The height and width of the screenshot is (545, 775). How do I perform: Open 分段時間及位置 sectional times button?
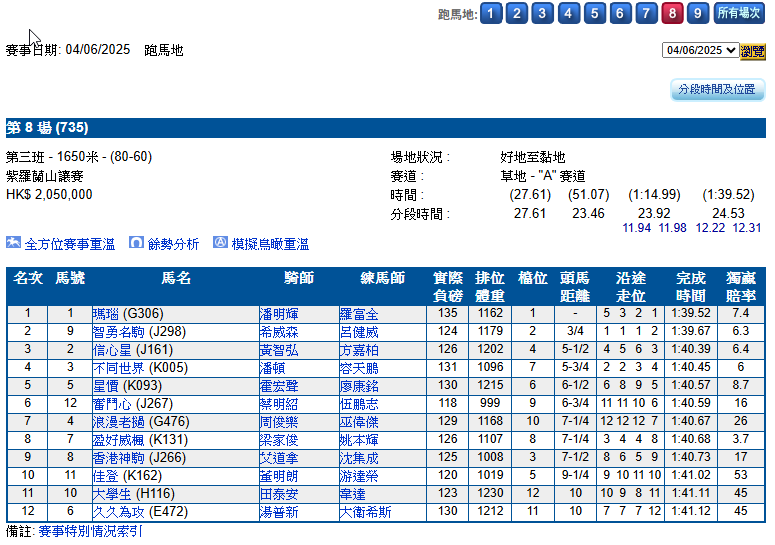pos(717,89)
